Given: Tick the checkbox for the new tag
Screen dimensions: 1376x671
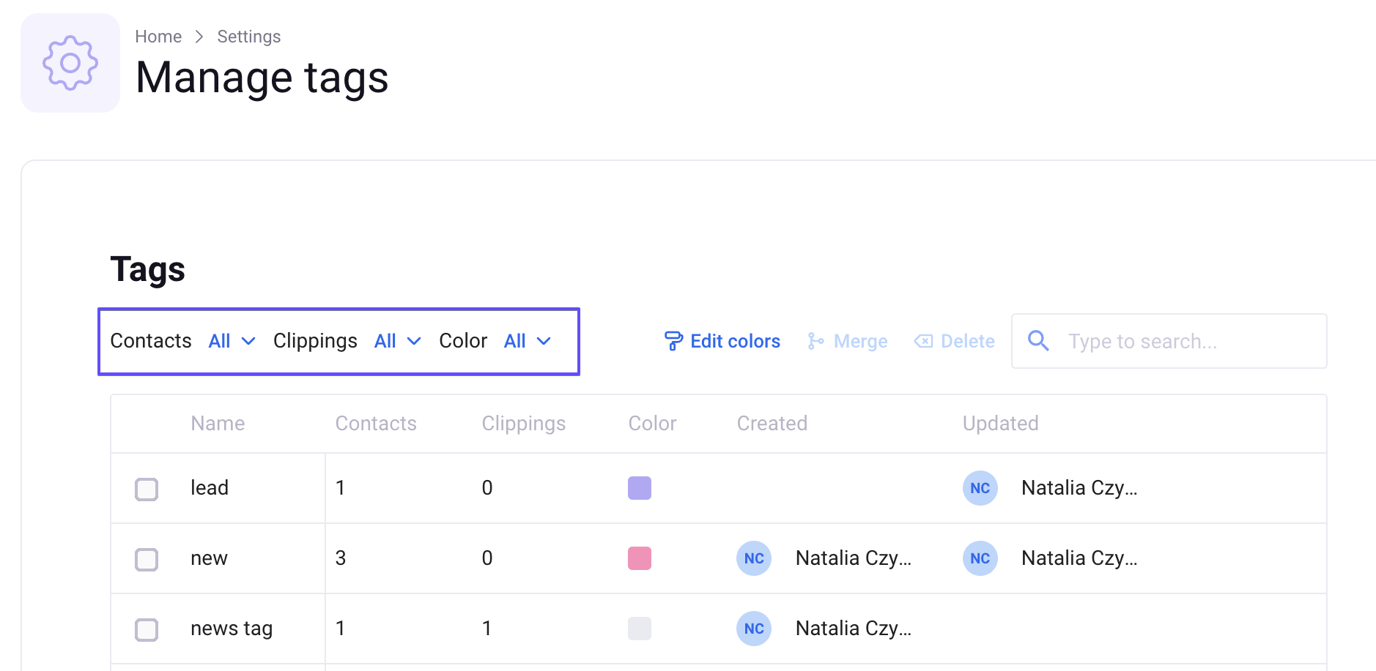Looking at the screenshot, I should [x=147, y=559].
